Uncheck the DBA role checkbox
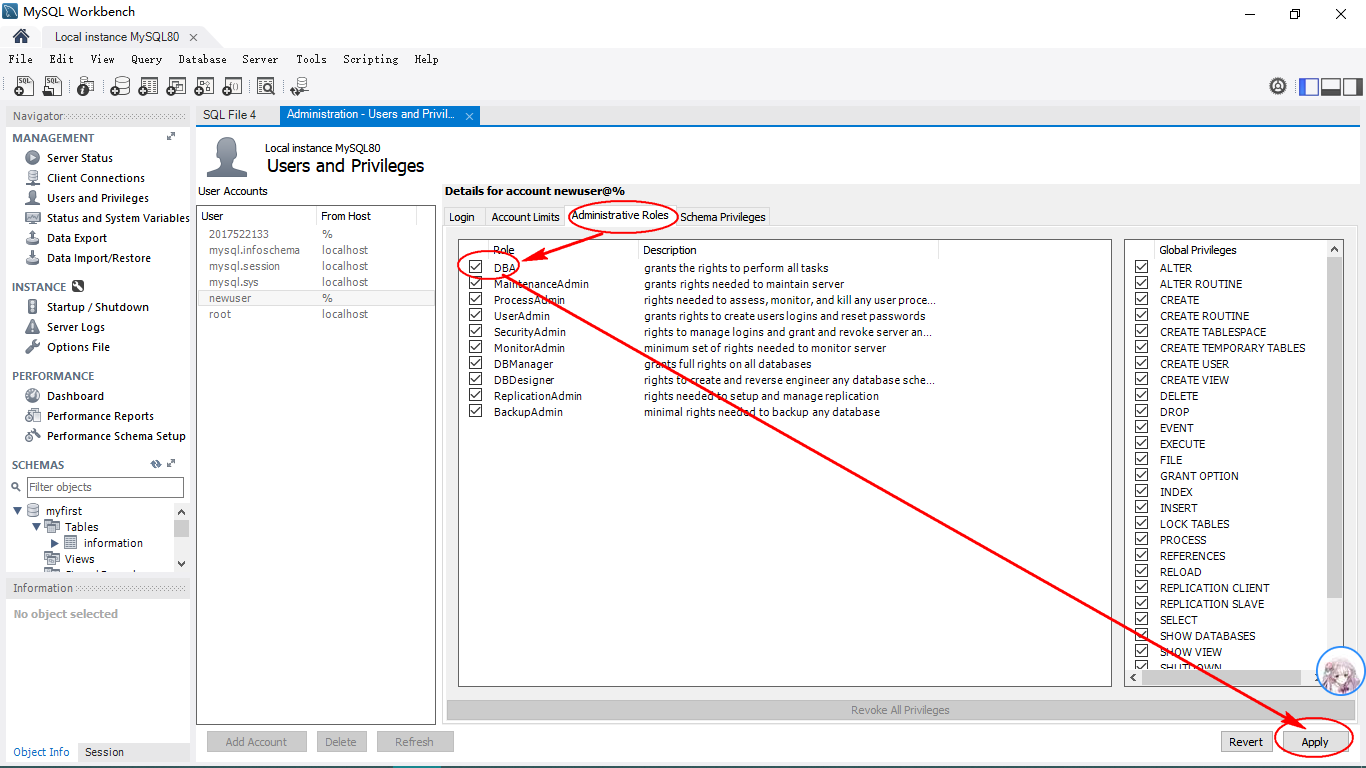The width and height of the screenshot is (1366, 768). pyautogui.click(x=476, y=268)
